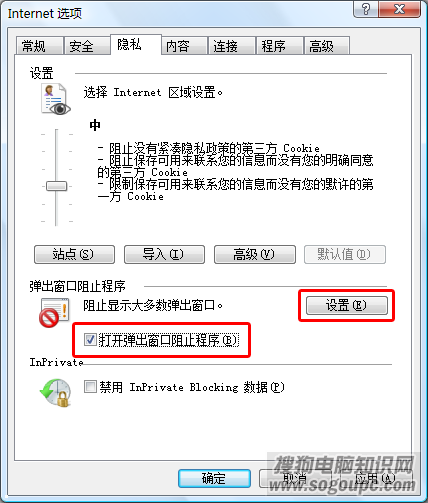Open 高级(V) privacy settings button
The image size is (428, 503).
(x=255, y=255)
